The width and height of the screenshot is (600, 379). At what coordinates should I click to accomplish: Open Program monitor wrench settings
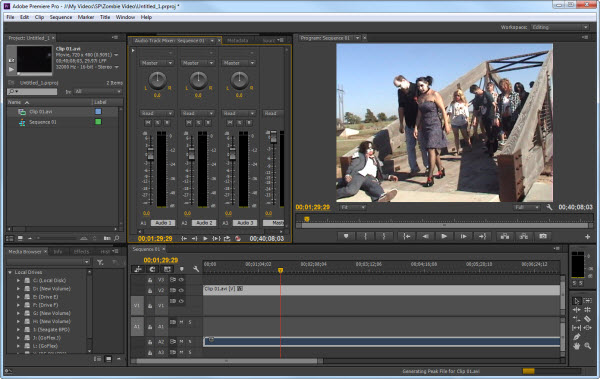point(549,207)
